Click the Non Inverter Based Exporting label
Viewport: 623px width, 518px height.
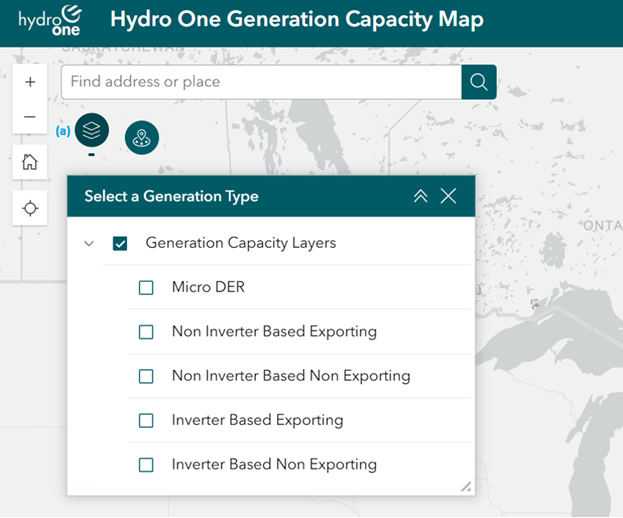pos(274,332)
